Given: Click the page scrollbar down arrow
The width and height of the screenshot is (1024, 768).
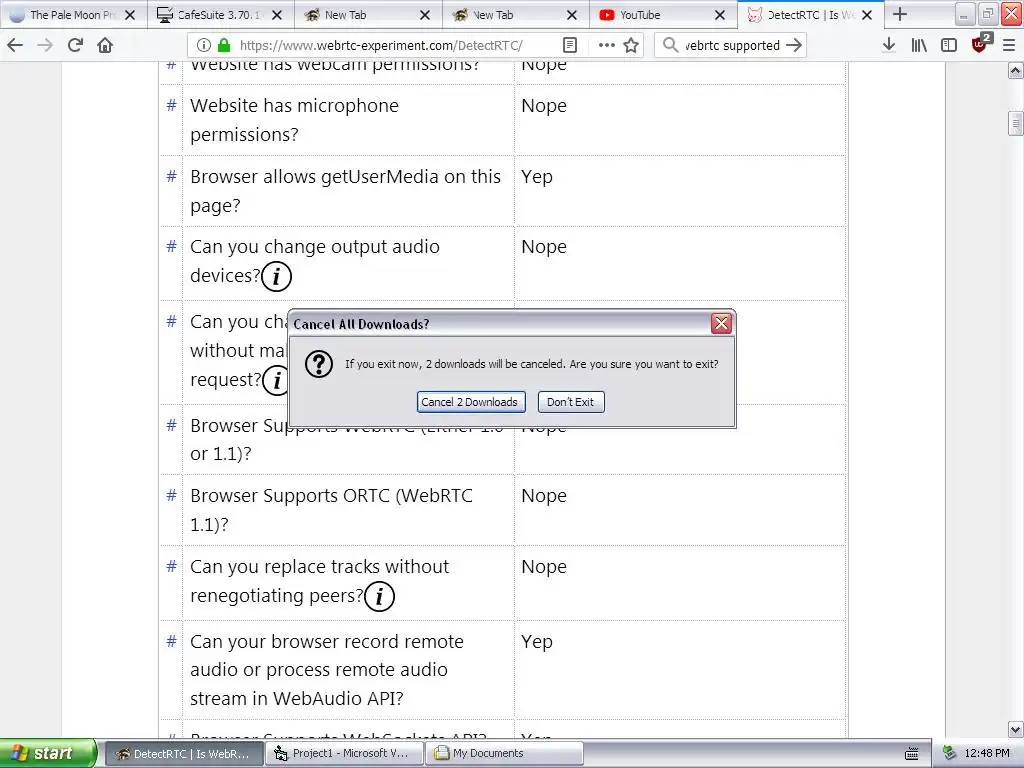Looking at the screenshot, I should point(1015,729).
